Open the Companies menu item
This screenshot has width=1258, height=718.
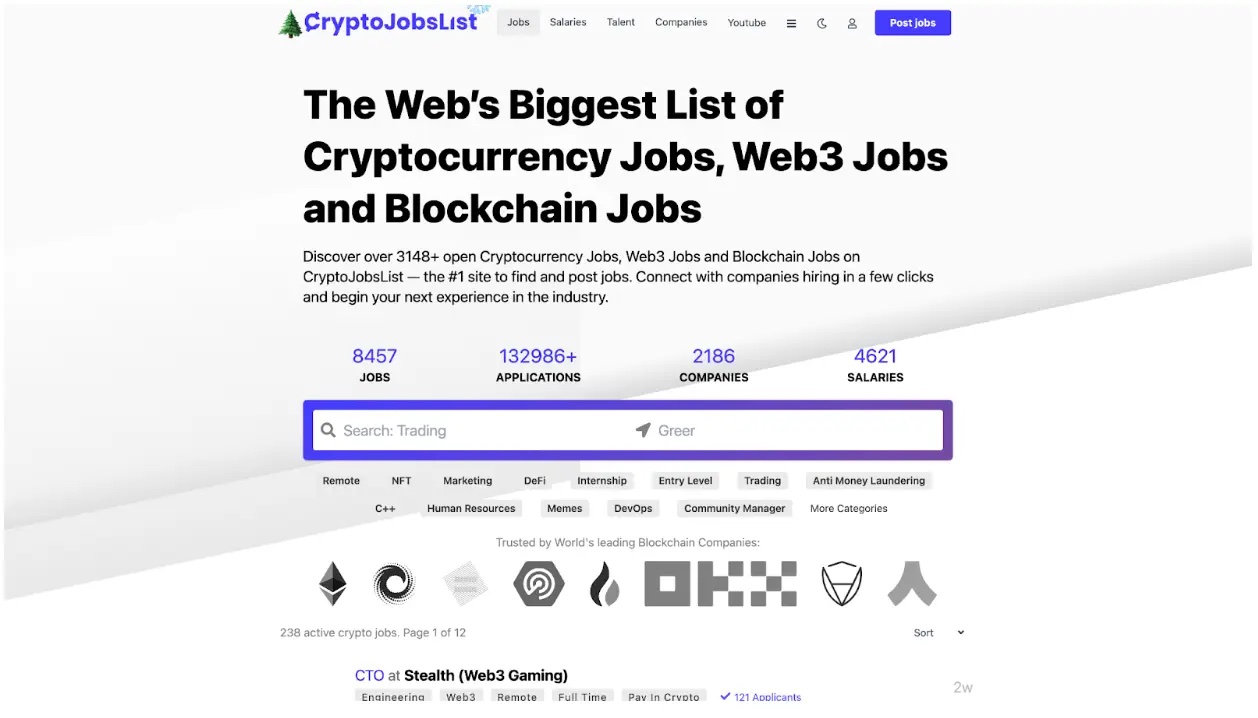681,22
